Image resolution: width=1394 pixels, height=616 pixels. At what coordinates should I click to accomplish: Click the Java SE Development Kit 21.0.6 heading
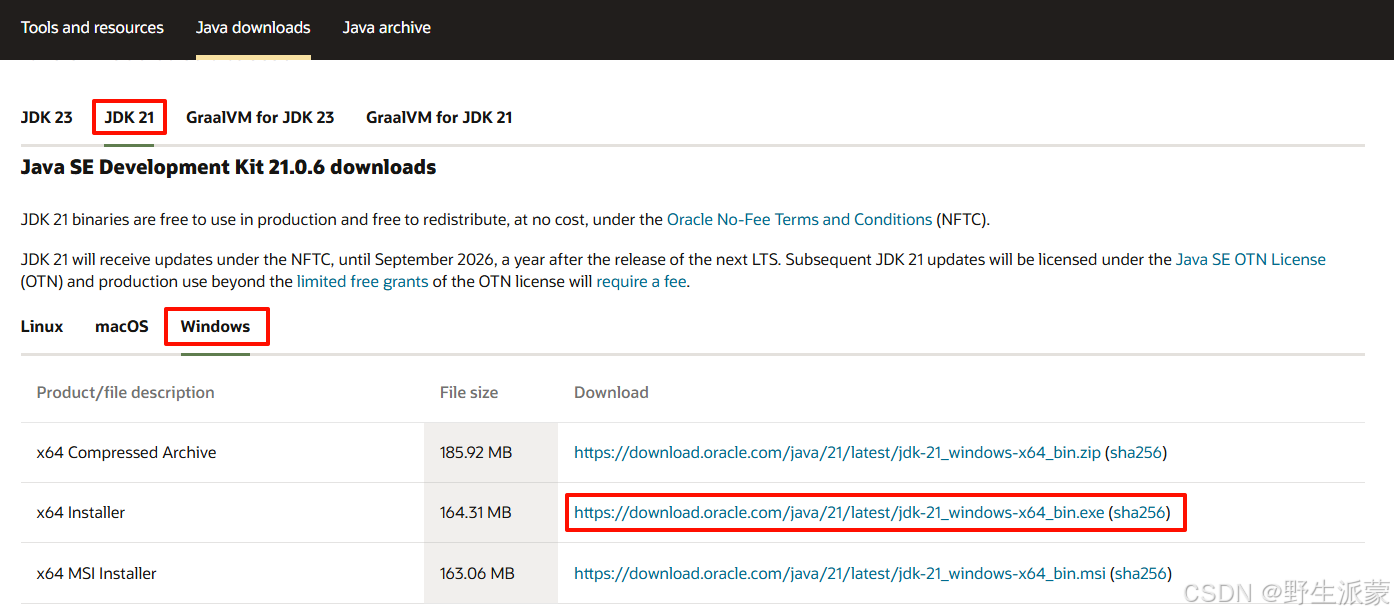(228, 167)
